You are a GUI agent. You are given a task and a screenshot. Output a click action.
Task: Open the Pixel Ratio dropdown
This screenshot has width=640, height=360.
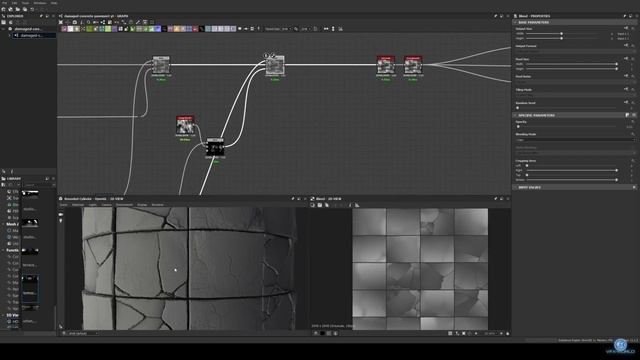(x=575, y=82)
